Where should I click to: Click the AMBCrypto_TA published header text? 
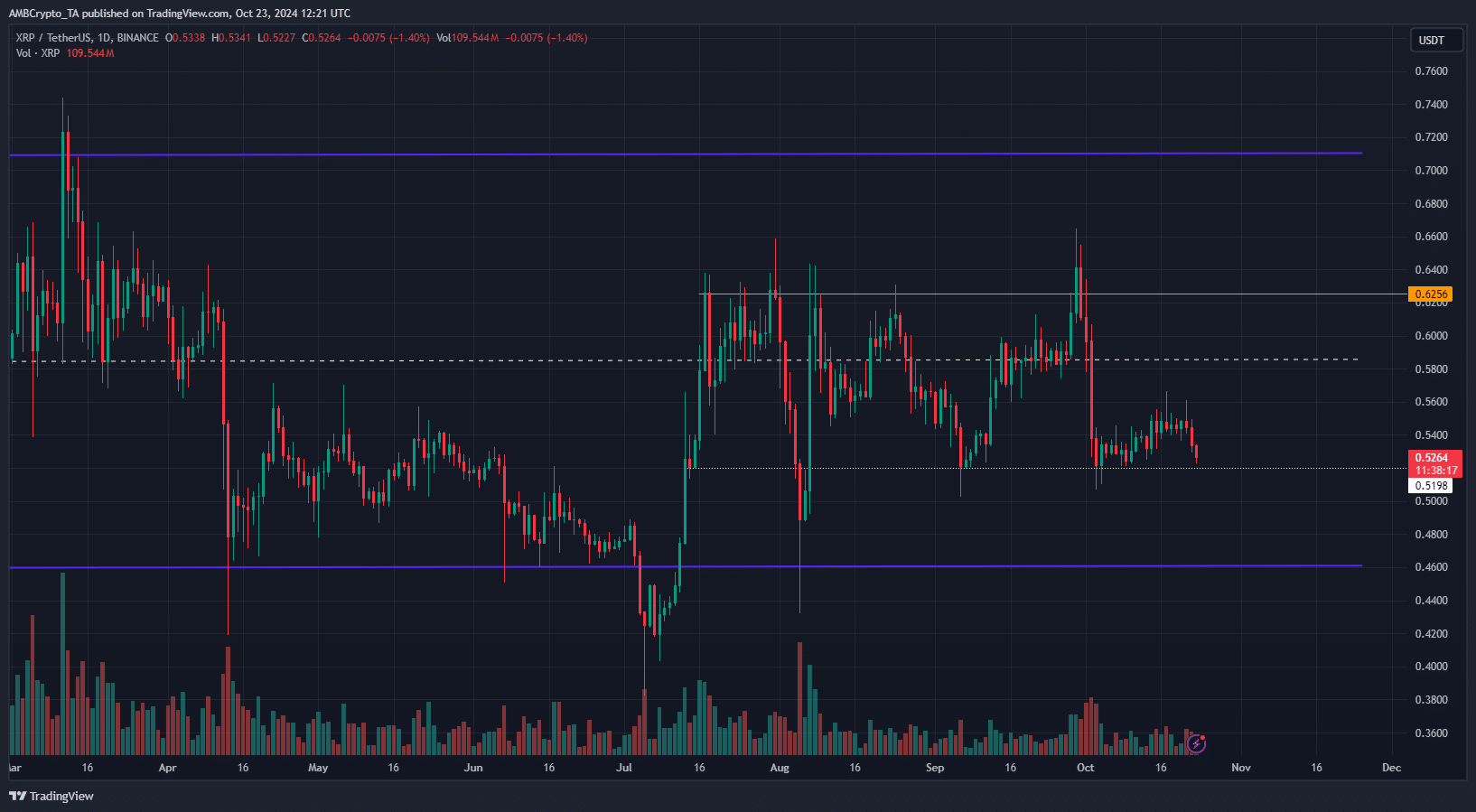pos(179,14)
